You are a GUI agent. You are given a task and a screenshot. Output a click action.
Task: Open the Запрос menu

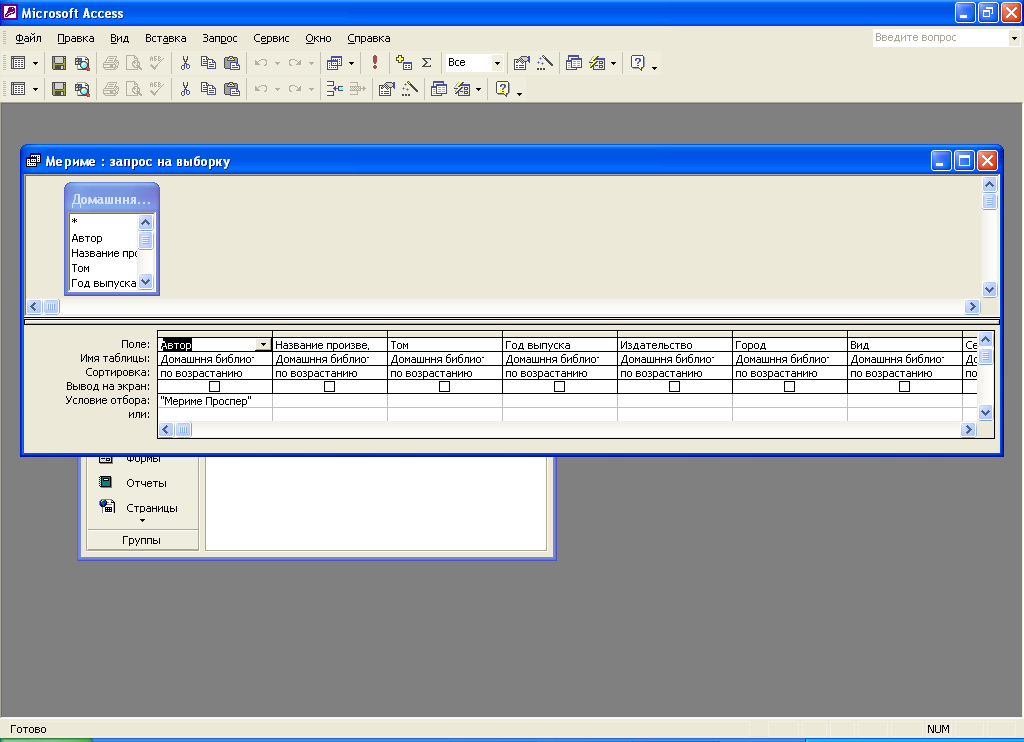[x=219, y=38]
